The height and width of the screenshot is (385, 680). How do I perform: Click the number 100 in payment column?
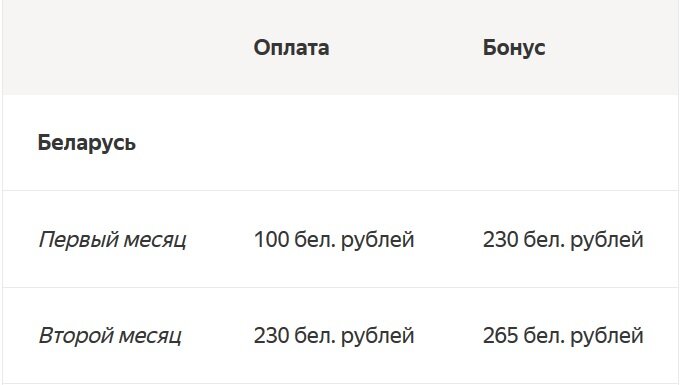(x=271, y=239)
